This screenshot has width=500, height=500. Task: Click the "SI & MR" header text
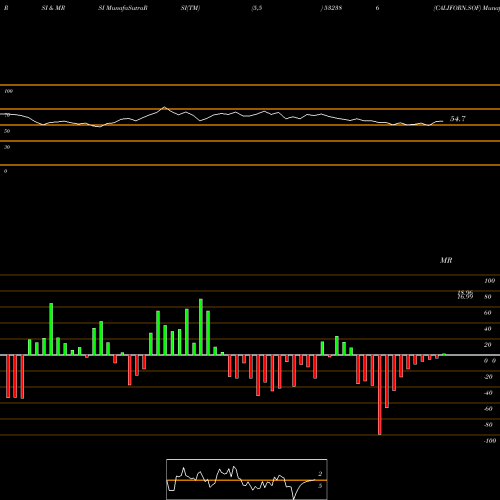tap(53, 8)
